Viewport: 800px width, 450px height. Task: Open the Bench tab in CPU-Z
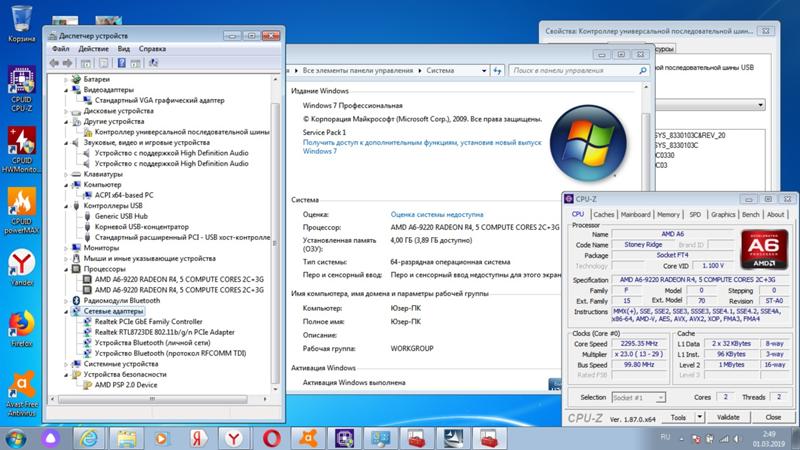click(x=751, y=214)
